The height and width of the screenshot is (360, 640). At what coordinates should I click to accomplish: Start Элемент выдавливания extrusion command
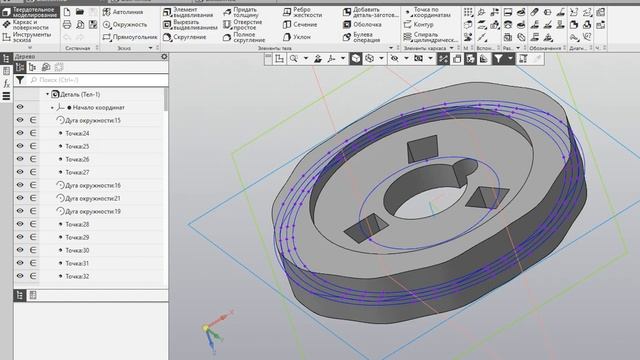click(x=189, y=12)
